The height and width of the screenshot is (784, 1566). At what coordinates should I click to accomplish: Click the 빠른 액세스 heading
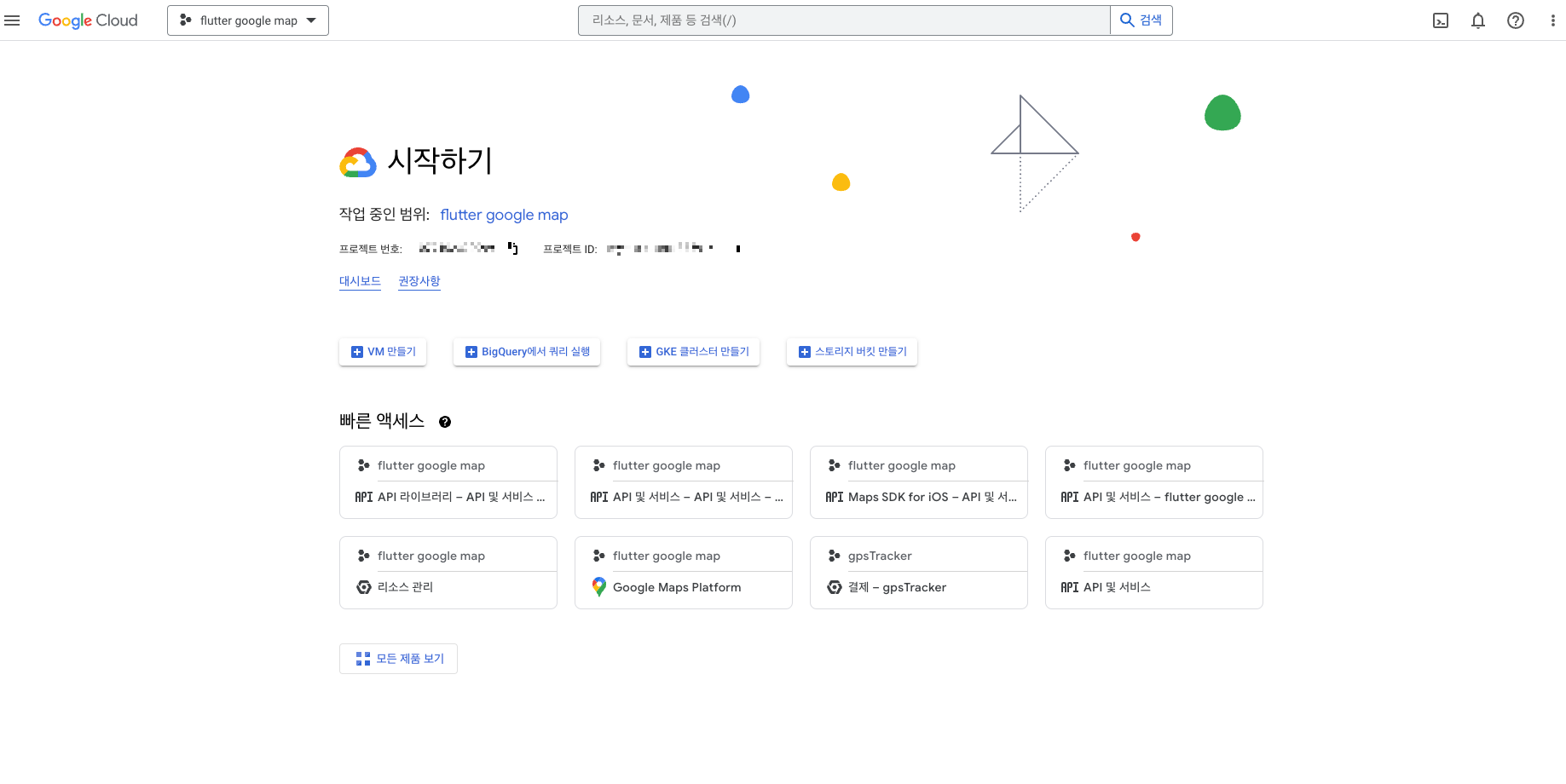tap(382, 421)
